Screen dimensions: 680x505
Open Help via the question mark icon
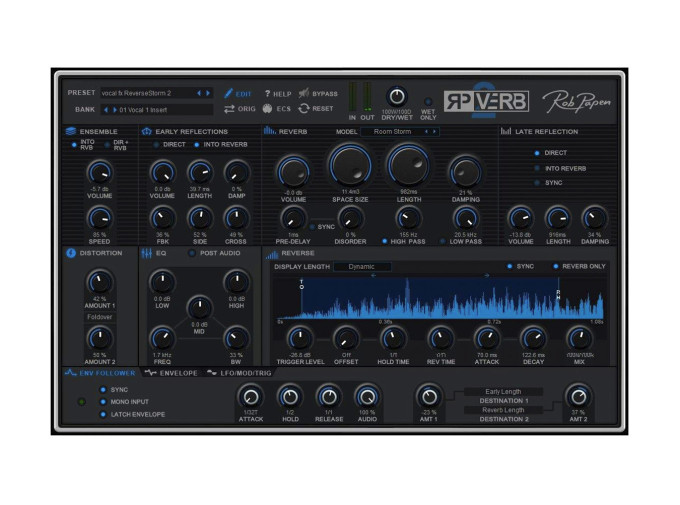pyautogui.click(x=268, y=93)
